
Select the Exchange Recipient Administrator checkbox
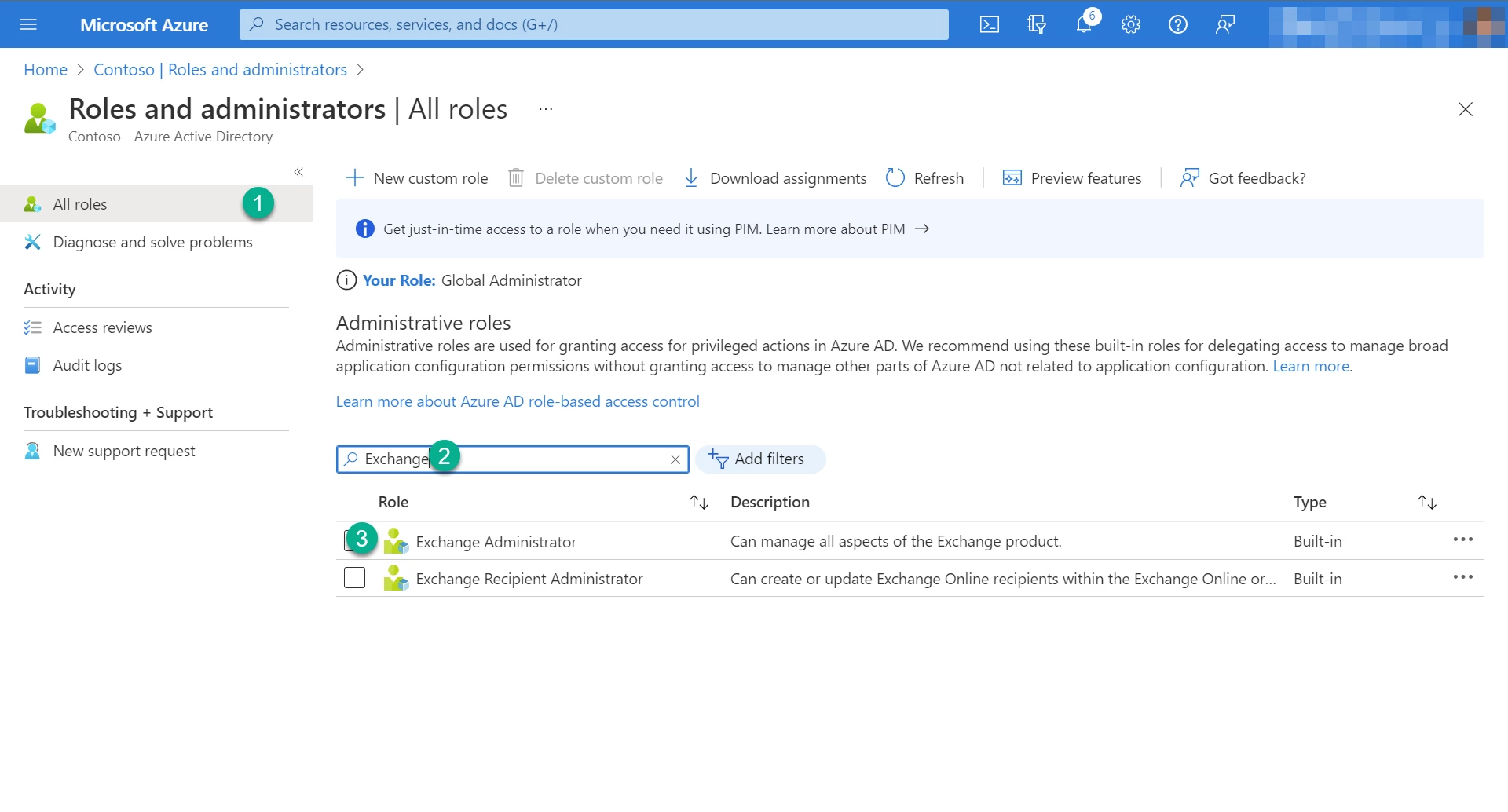[x=354, y=577]
